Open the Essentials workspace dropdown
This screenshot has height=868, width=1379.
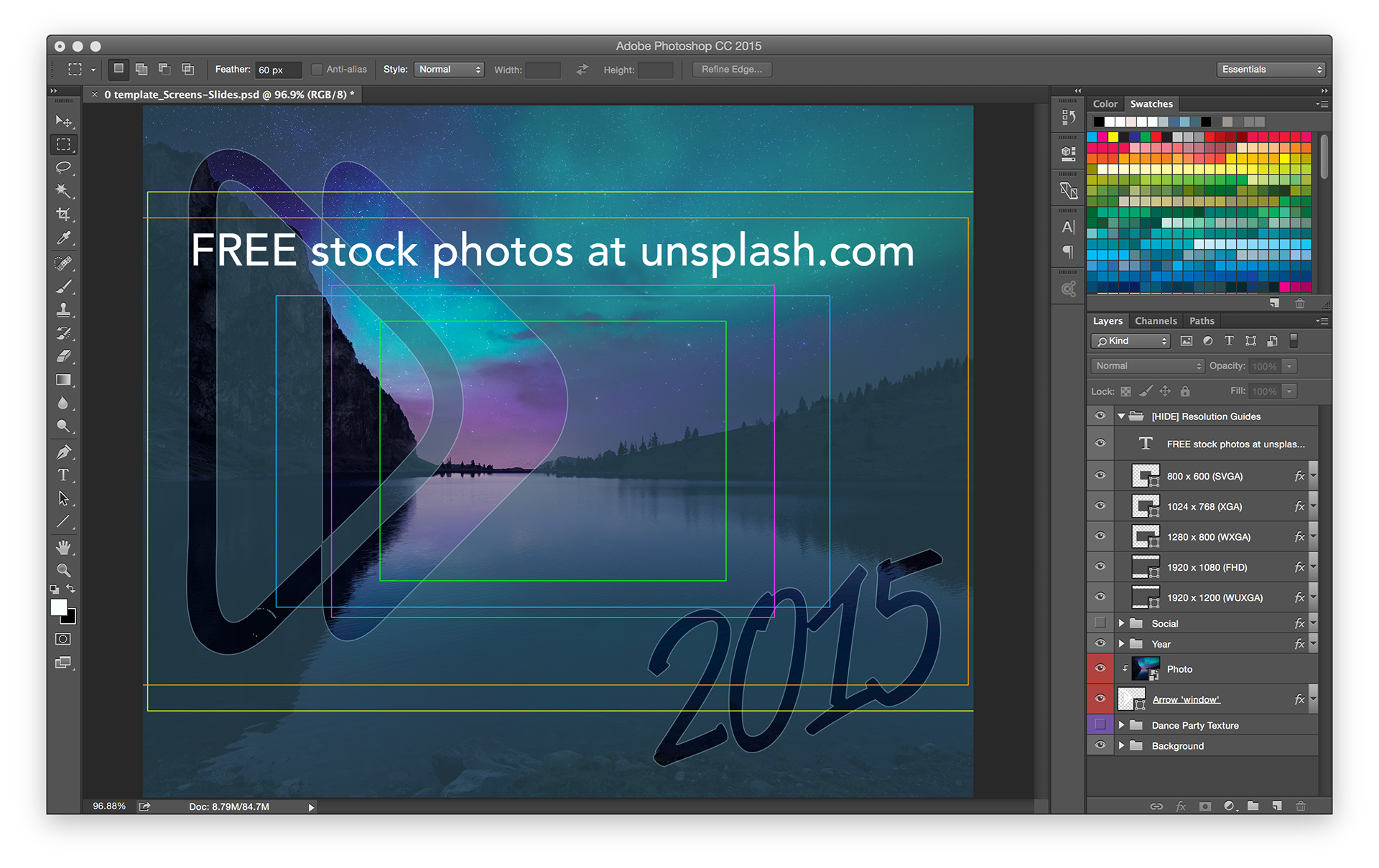point(1270,70)
